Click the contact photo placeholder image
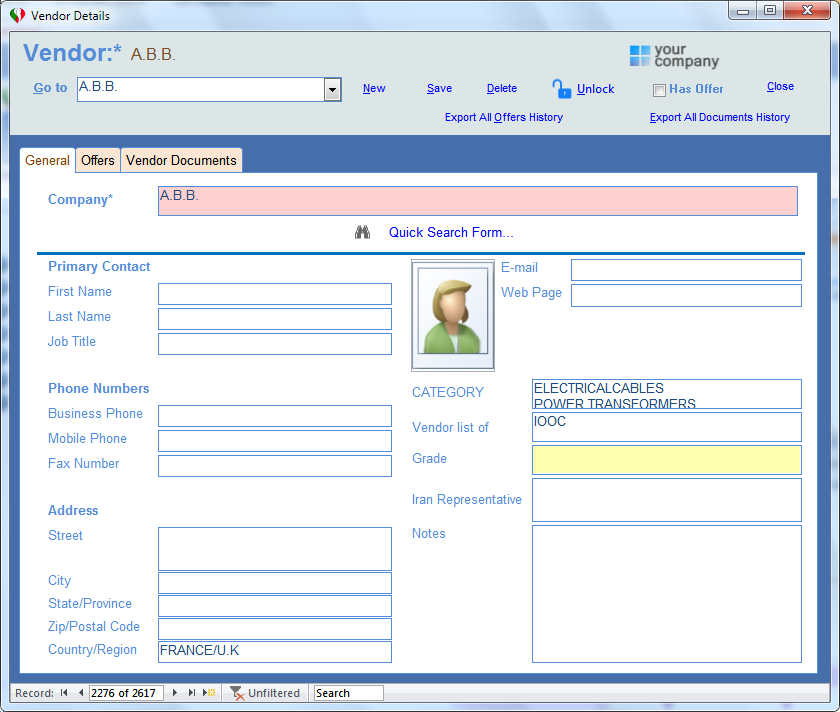 (x=453, y=316)
